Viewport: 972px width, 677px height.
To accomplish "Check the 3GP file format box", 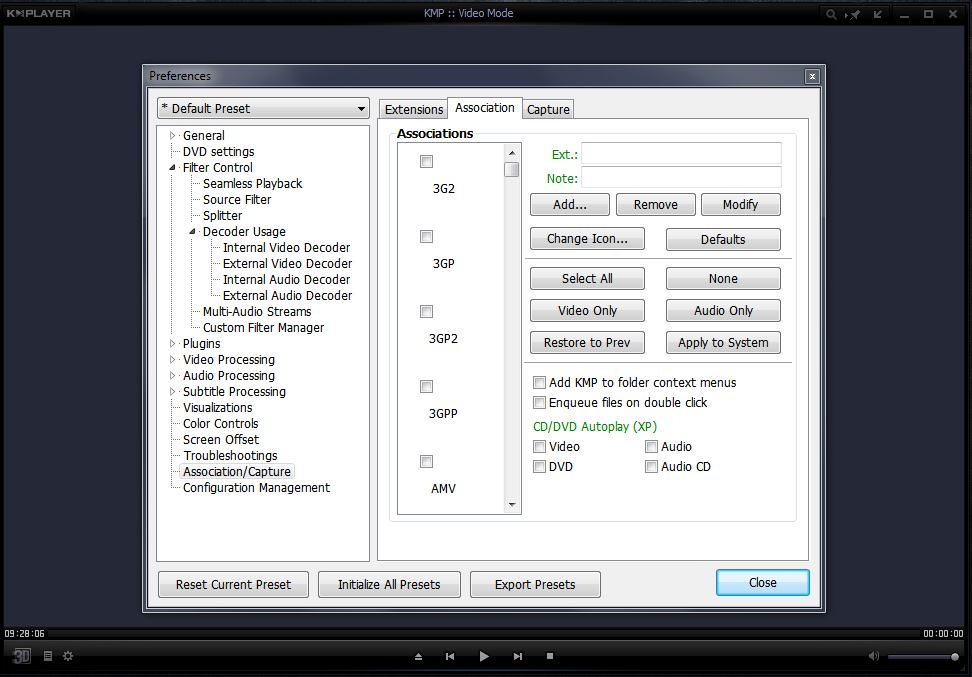I will (426, 236).
